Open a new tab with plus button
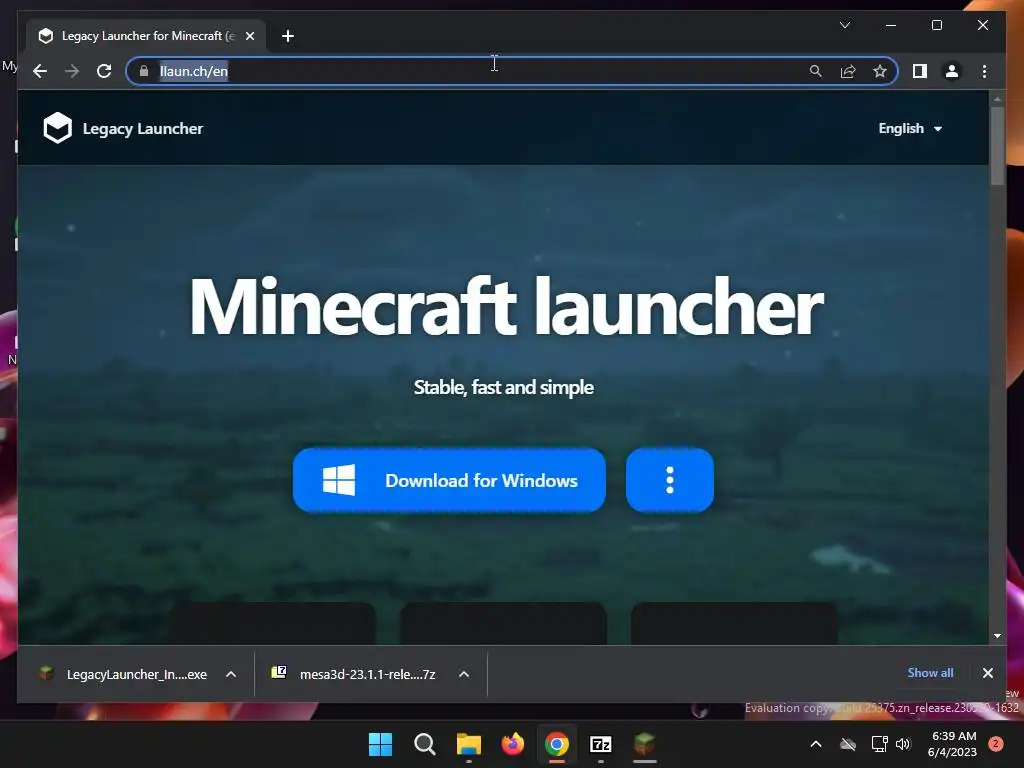 [288, 36]
